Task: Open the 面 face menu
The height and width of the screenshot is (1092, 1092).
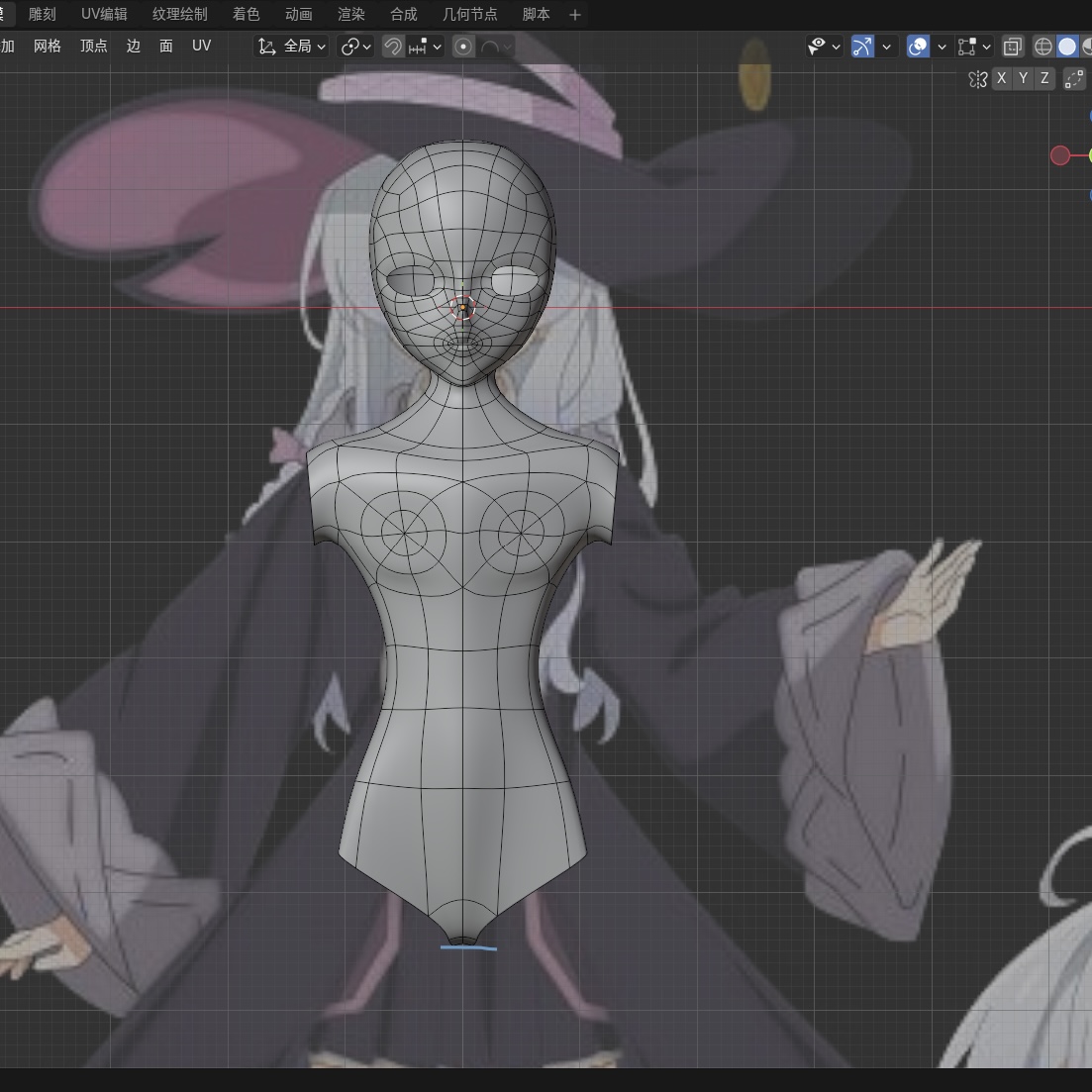Action: coord(165,46)
